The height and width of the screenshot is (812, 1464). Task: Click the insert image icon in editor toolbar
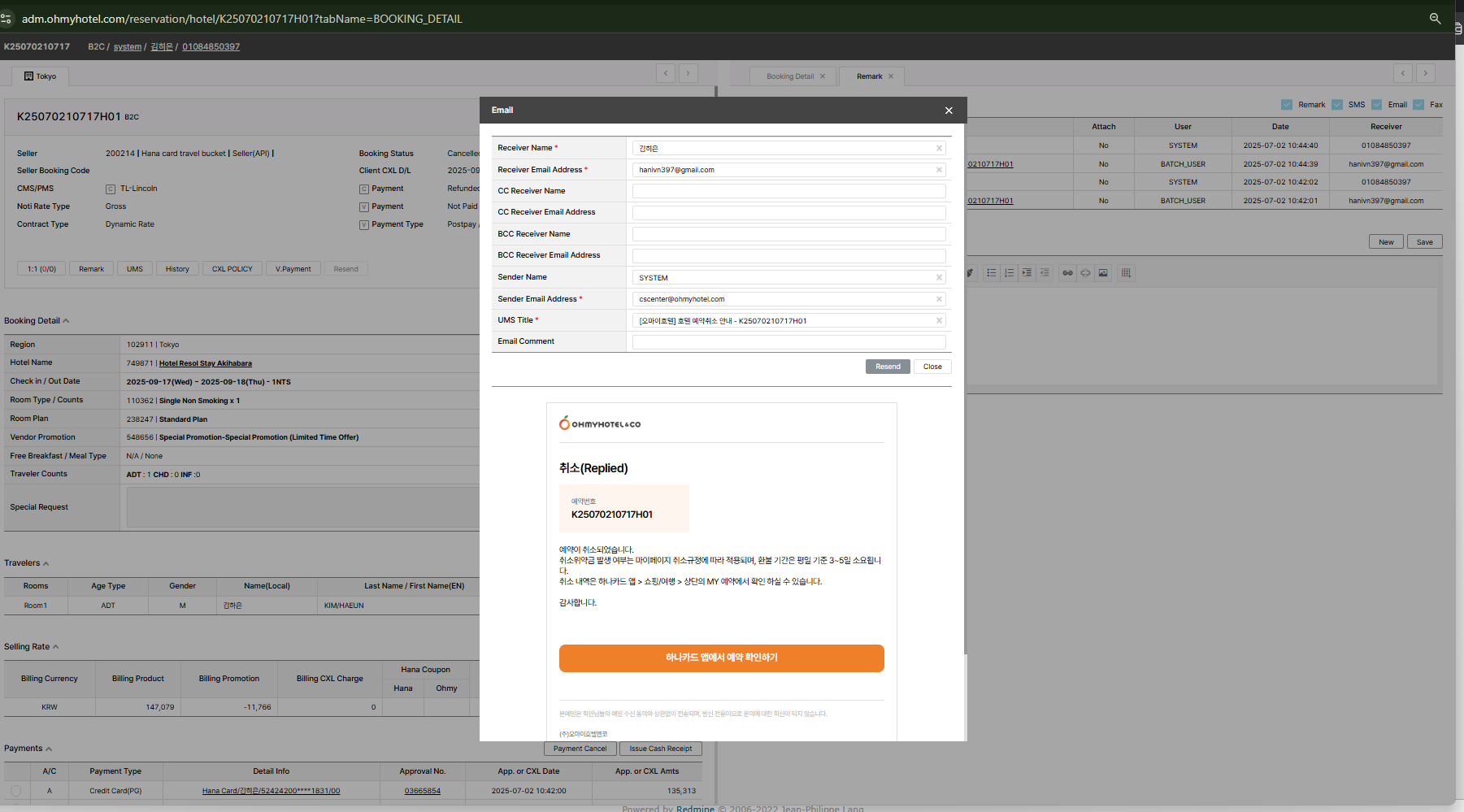pyautogui.click(x=1103, y=273)
